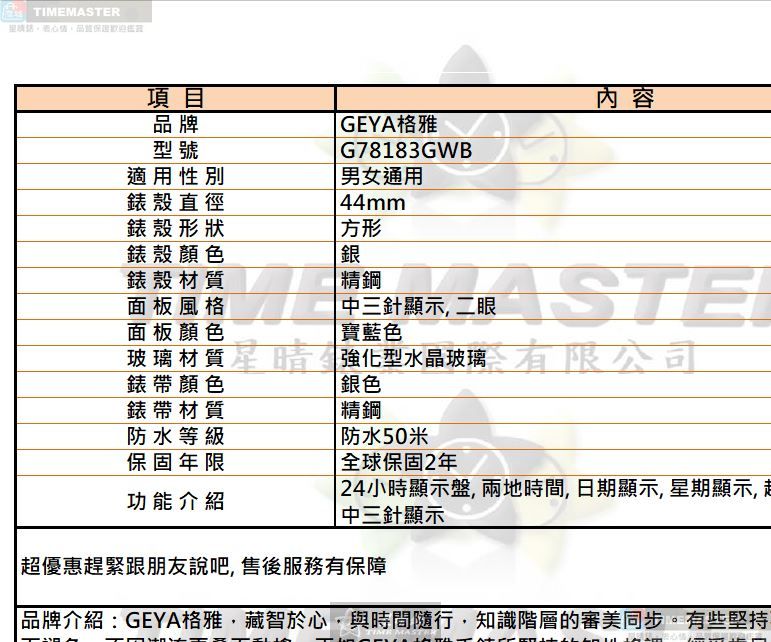
Task: Select the 全球保固2年 warranty value
Action: [x=399, y=463]
